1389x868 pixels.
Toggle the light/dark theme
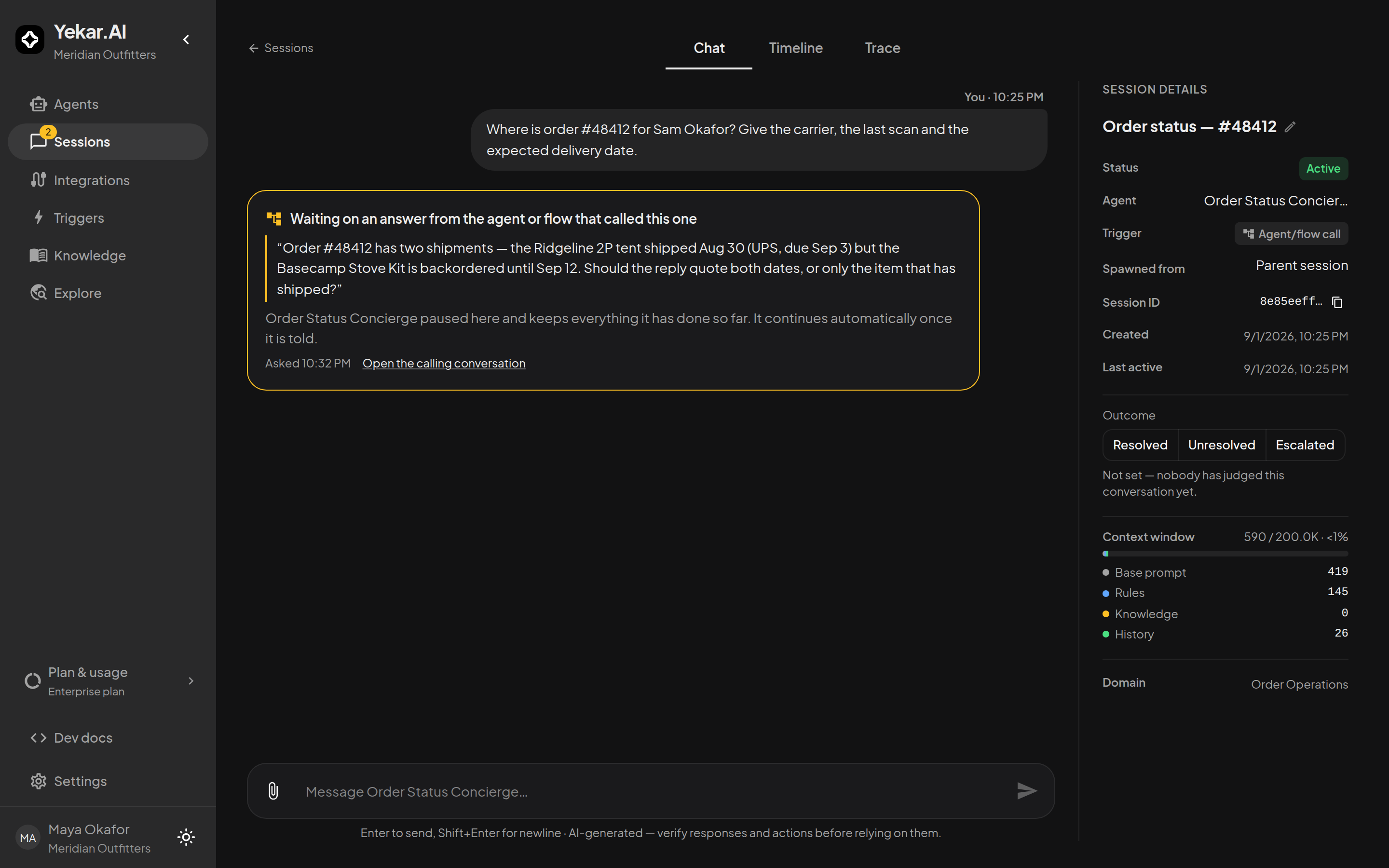tap(186, 837)
